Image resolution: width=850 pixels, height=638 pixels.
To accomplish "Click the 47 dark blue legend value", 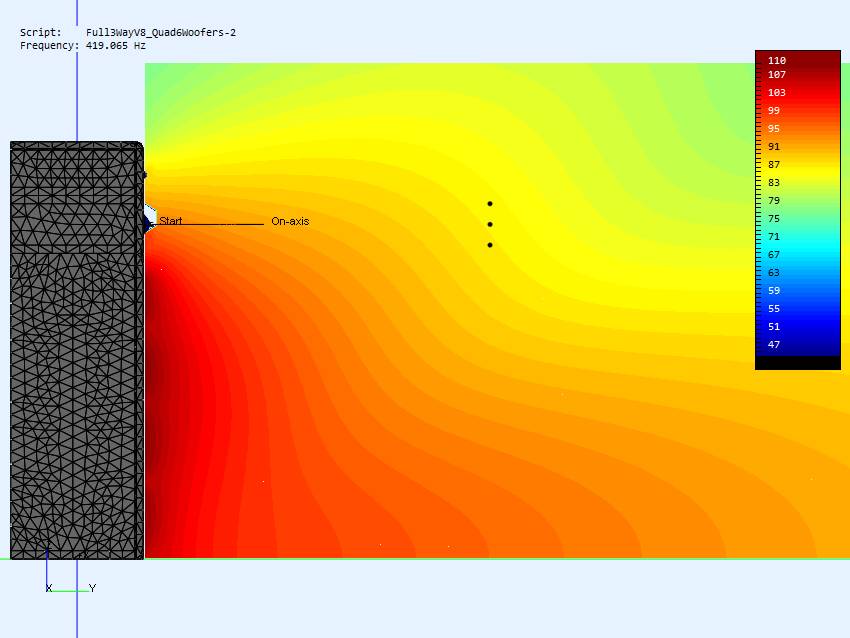I will tap(774, 344).
